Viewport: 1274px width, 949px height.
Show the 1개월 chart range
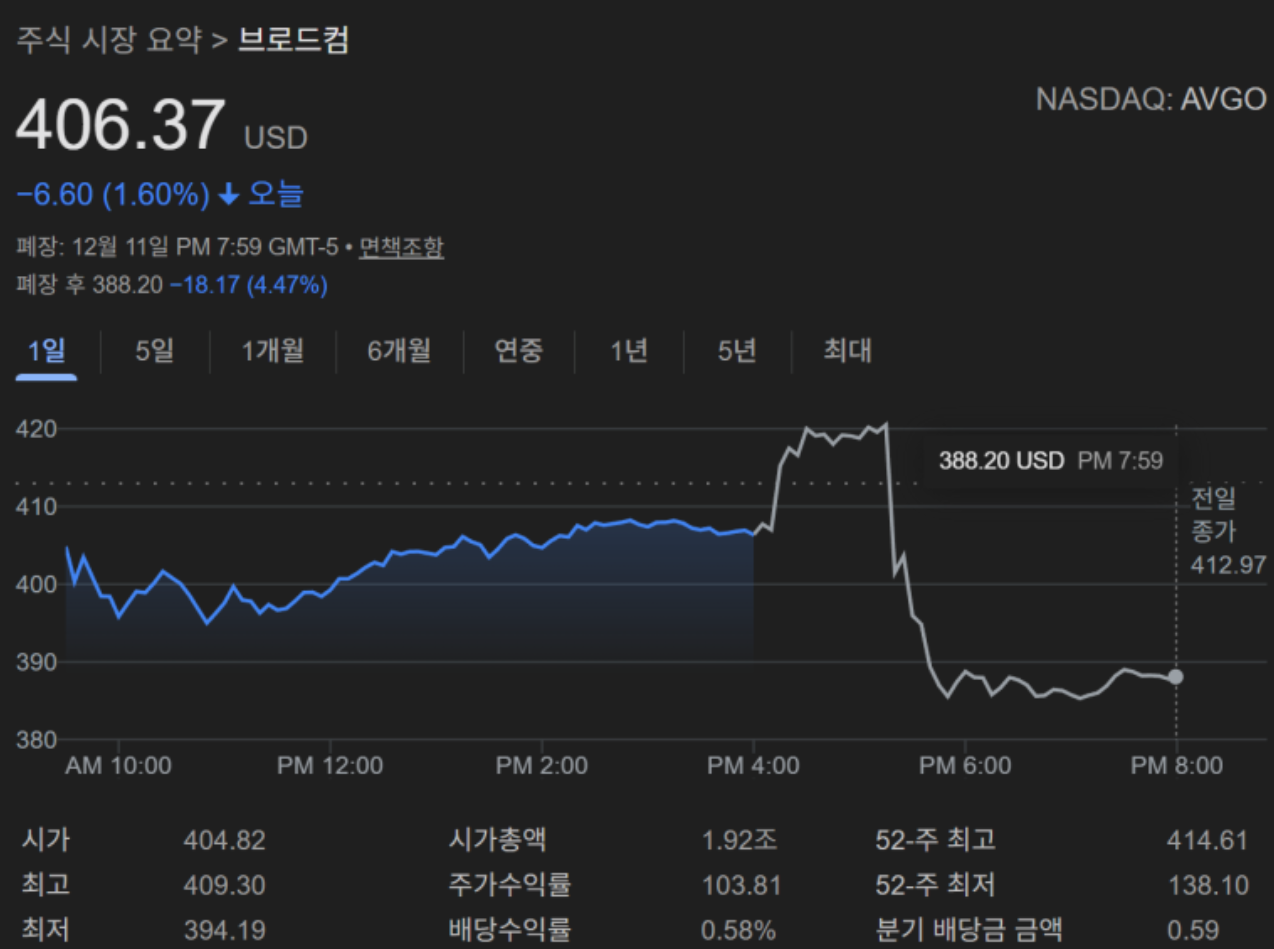point(273,351)
